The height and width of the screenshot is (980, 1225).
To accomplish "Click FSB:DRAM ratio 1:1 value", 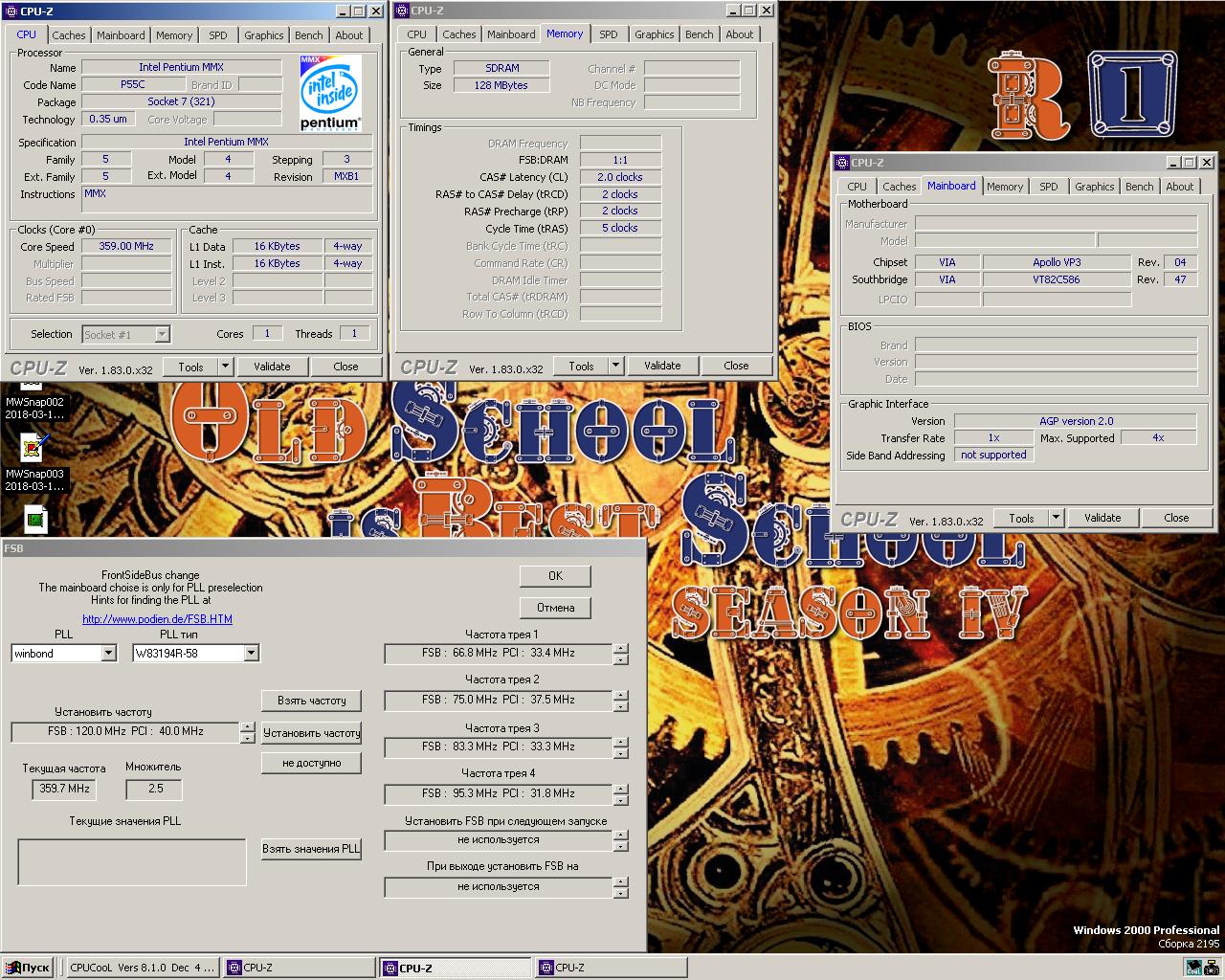I will (x=620, y=161).
